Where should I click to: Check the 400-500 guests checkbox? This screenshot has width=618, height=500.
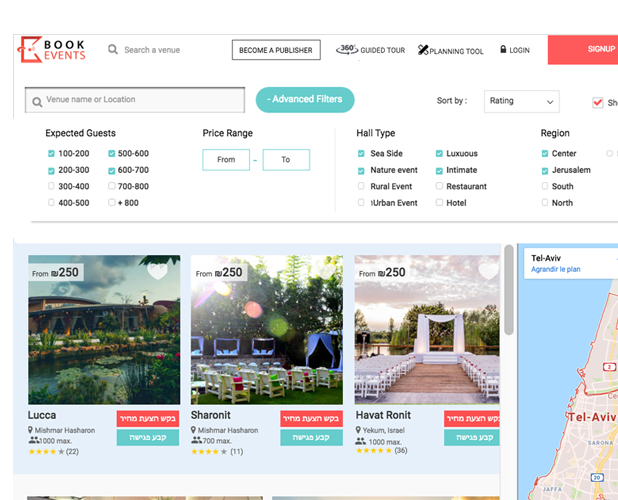point(51,203)
